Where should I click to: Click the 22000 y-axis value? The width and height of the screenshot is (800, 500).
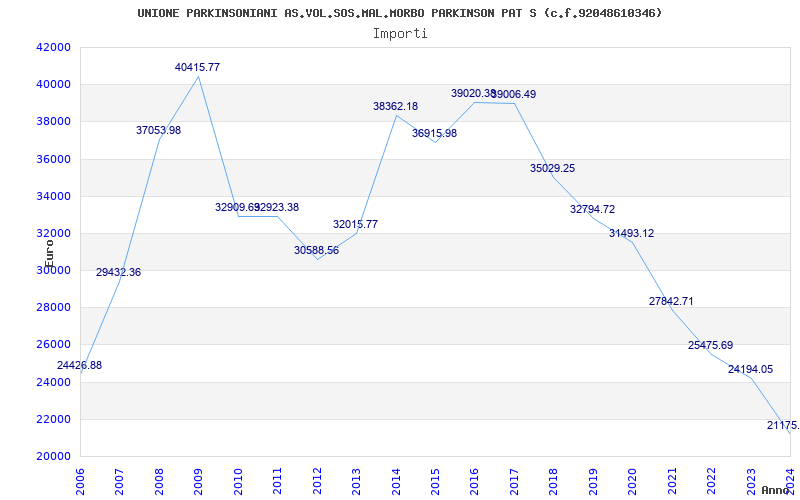click(x=53, y=419)
